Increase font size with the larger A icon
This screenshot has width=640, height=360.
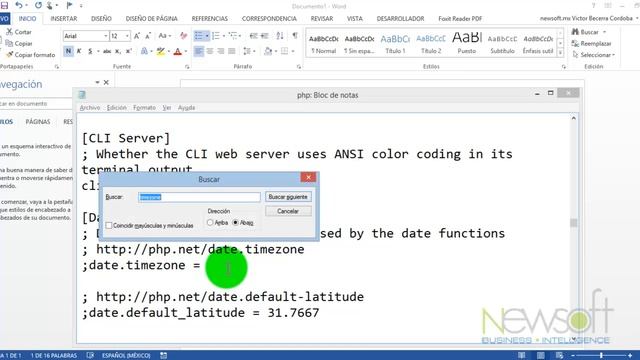(x=137, y=36)
